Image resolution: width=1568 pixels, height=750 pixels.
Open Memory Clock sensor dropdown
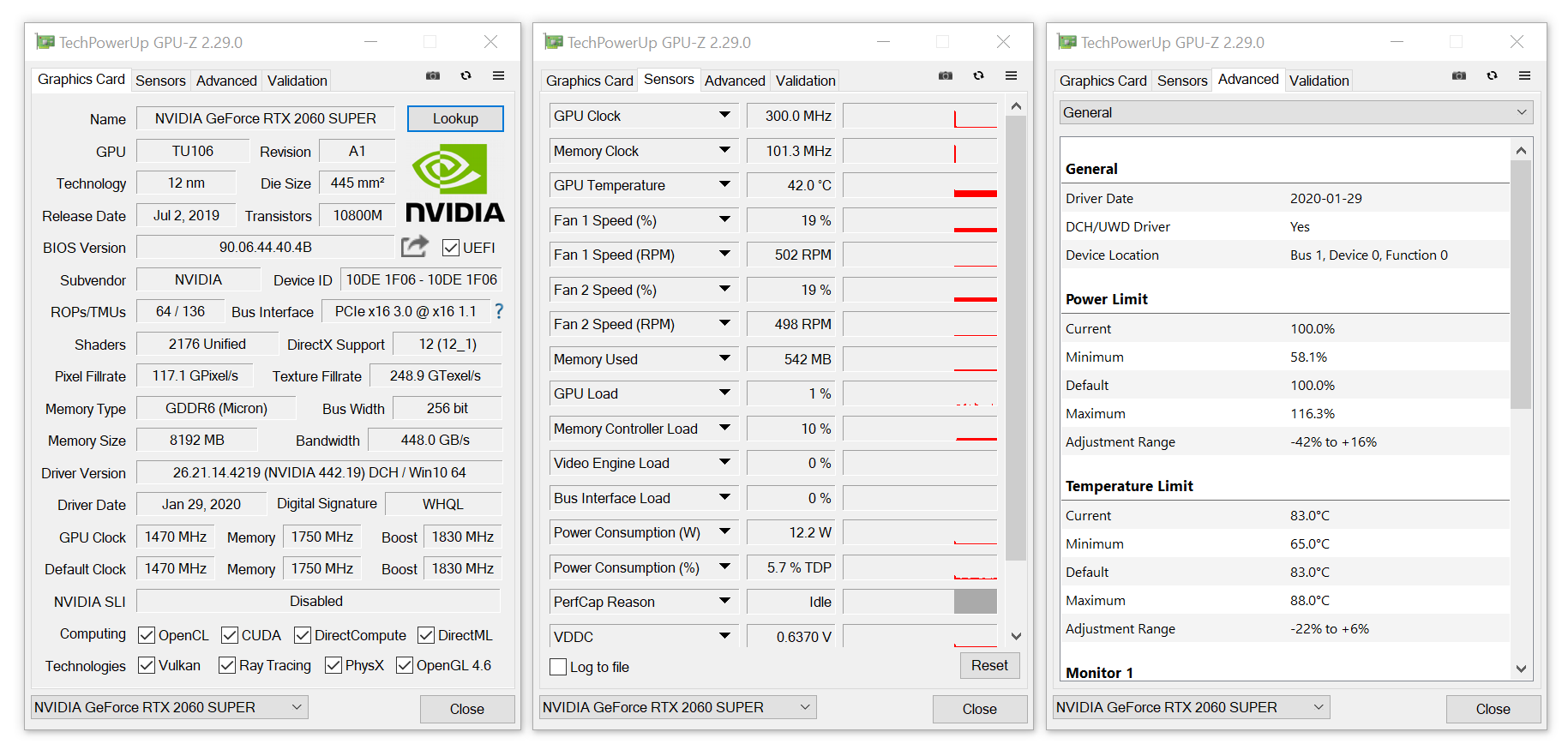tap(724, 151)
